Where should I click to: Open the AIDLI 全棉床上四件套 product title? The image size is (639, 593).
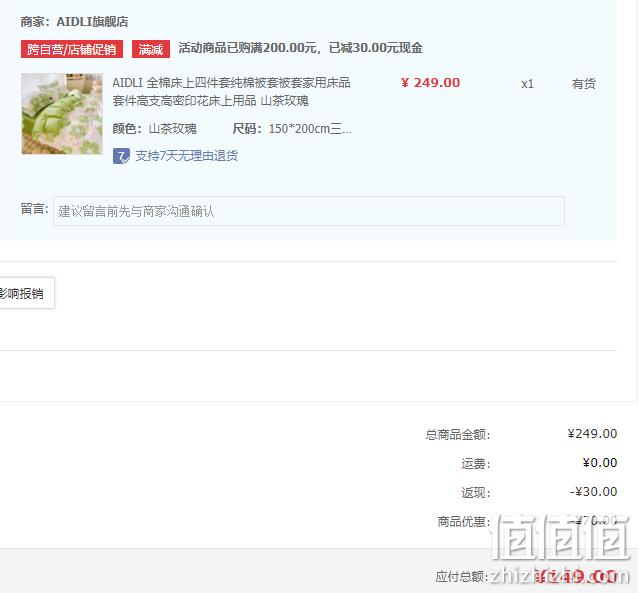[x=231, y=92]
